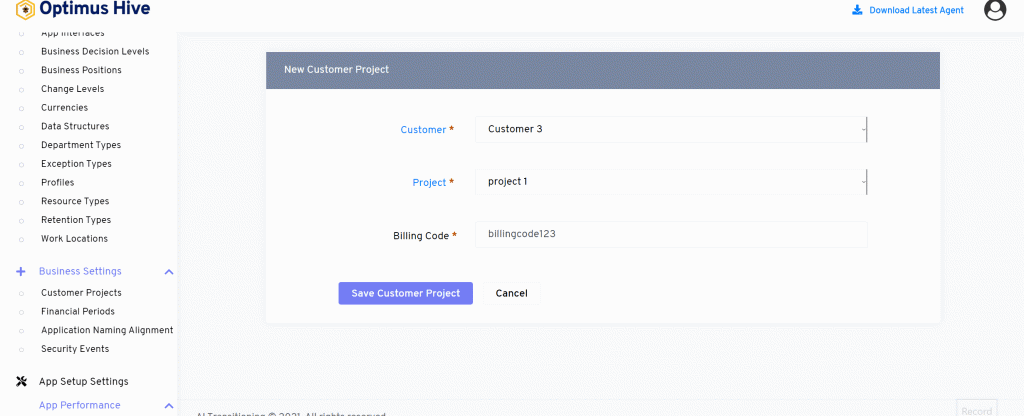This screenshot has height=416, width=1024.
Task: Open Business Positions menu item
Action: point(81,70)
